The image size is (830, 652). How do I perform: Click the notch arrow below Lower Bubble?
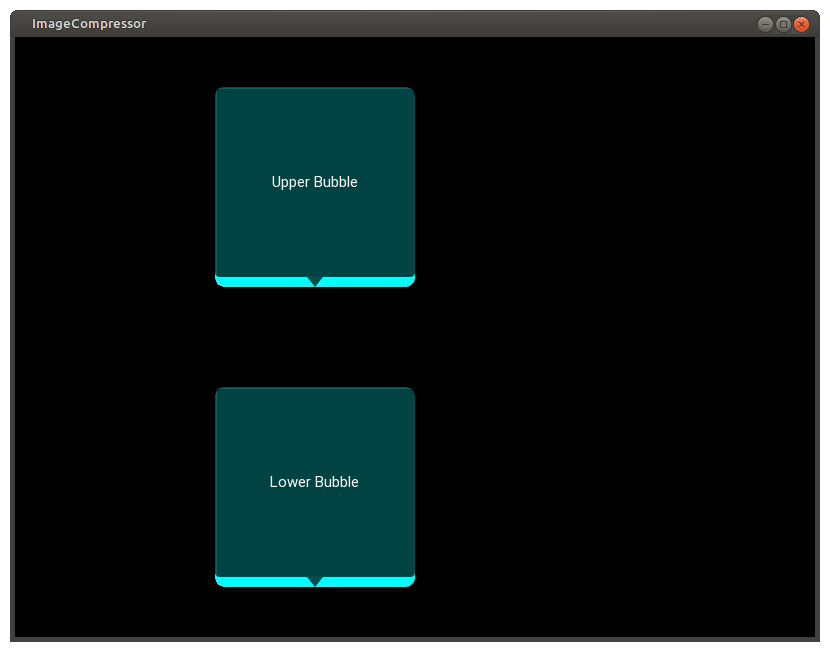[314, 582]
